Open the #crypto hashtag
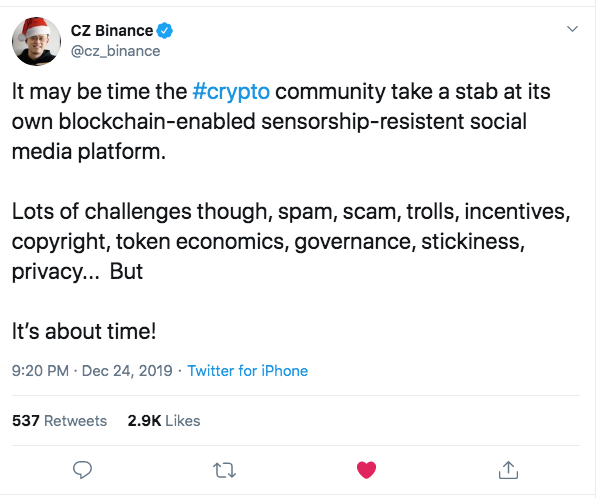Screen dimensions: 605x498 pos(231,92)
